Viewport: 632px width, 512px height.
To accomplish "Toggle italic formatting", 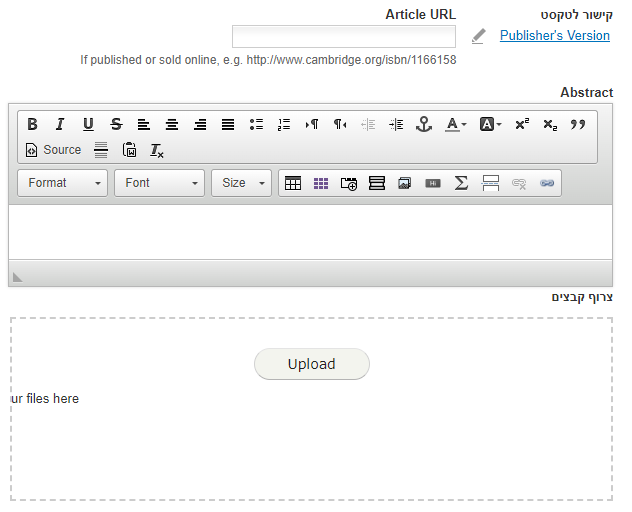I will tap(60, 124).
